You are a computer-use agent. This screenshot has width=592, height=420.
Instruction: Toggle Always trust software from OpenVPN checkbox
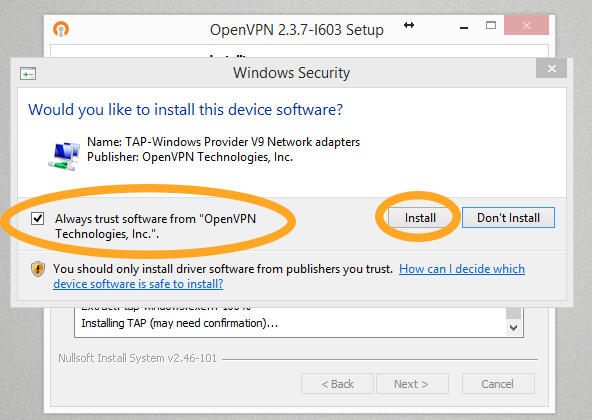[37, 218]
